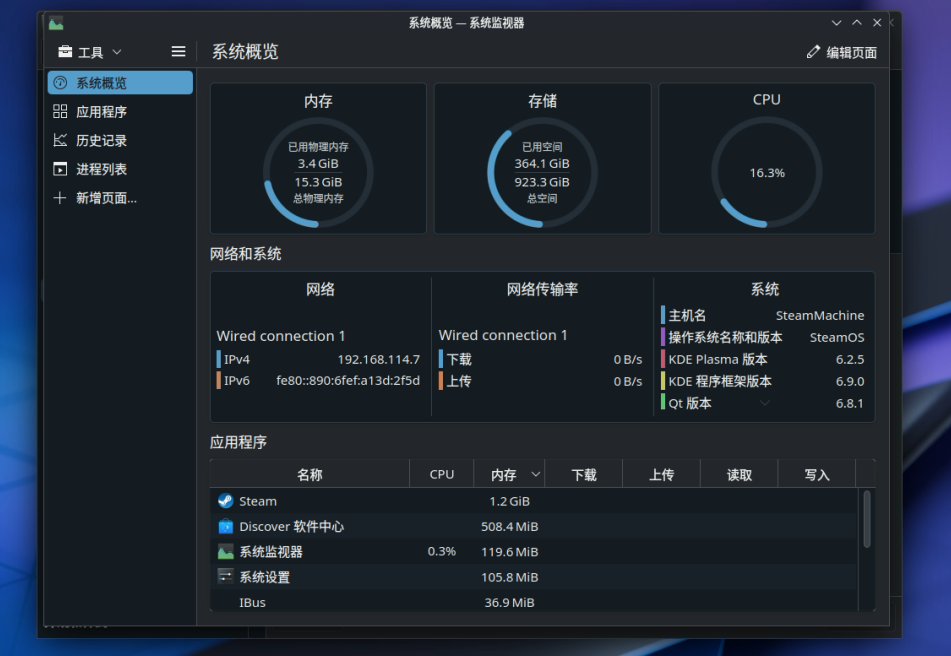The width and height of the screenshot is (951, 656).
Task: Click the CPU 16.3% ring chart
Action: (x=767, y=173)
